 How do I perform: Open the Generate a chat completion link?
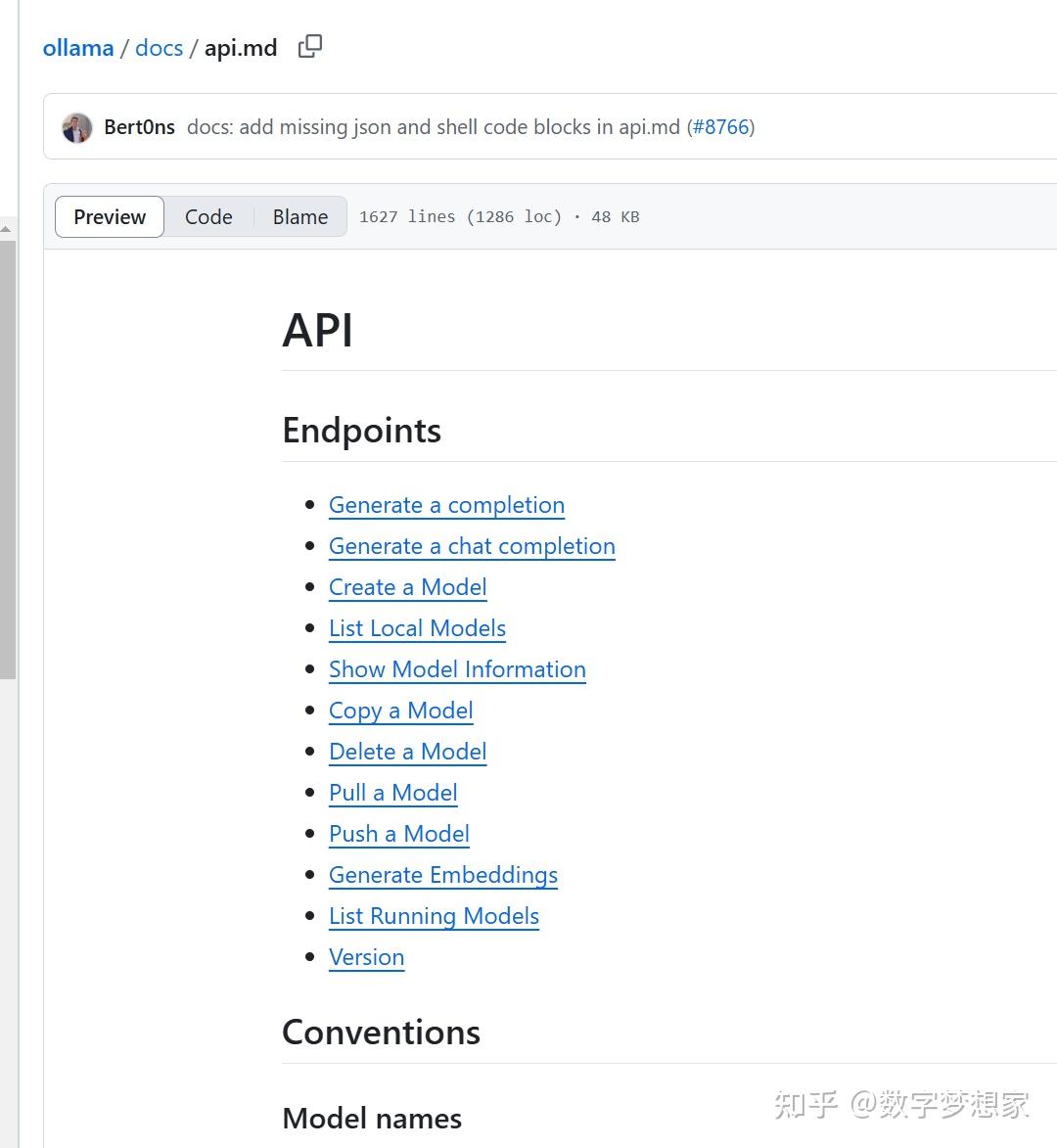coord(472,546)
